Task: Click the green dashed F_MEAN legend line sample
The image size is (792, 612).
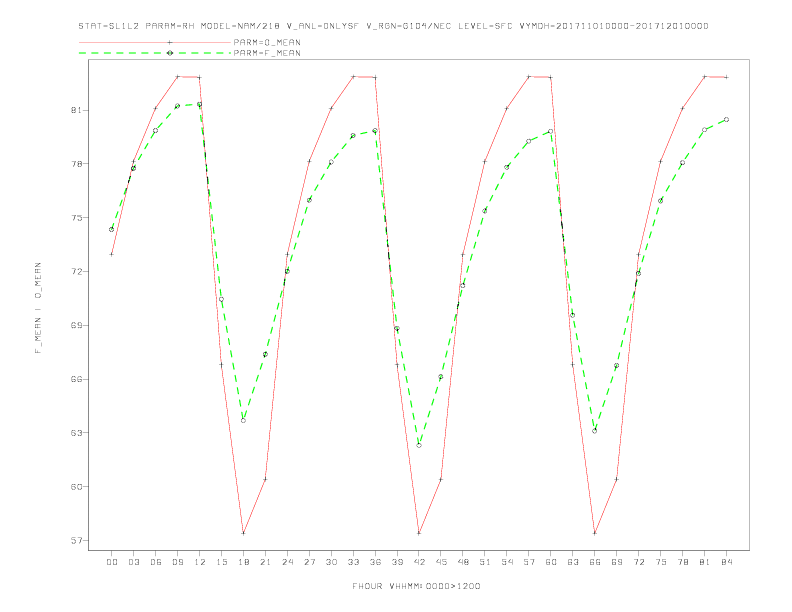Action: [x=155, y=53]
